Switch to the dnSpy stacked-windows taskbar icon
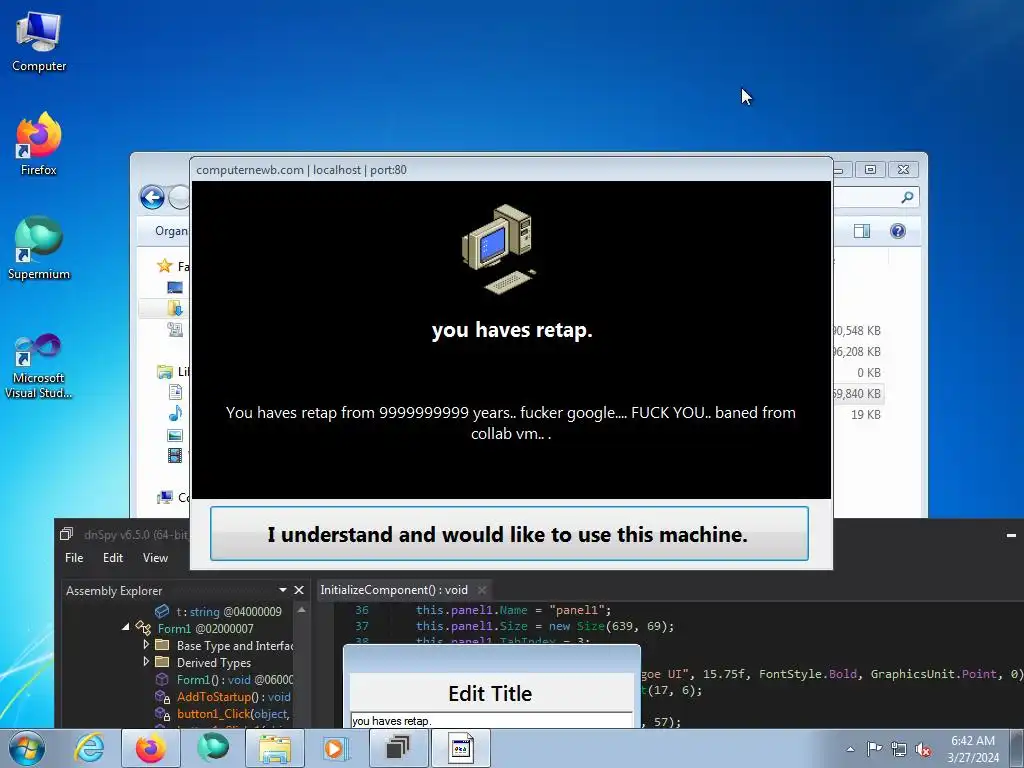 pyautogui.click(x=398, y=748)
